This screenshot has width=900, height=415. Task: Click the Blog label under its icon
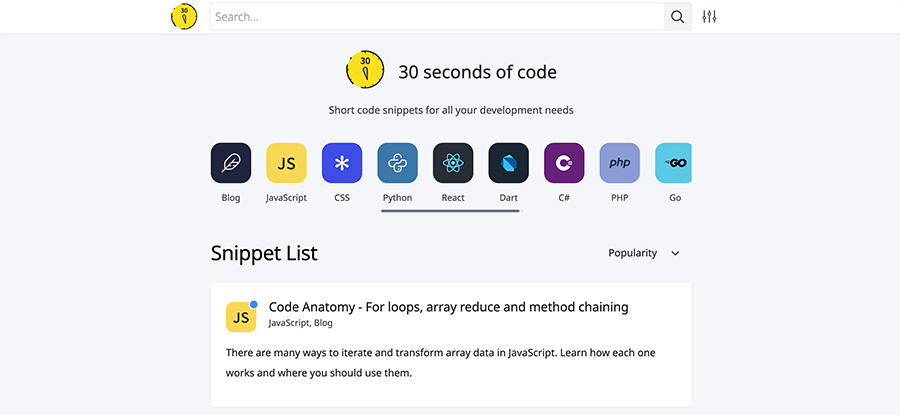point(231,197)
